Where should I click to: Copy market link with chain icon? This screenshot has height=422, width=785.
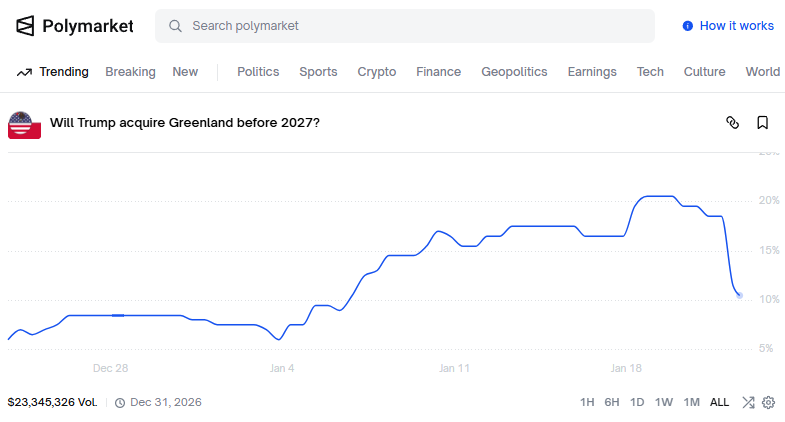pyautogui.click(x=732, y=123)
